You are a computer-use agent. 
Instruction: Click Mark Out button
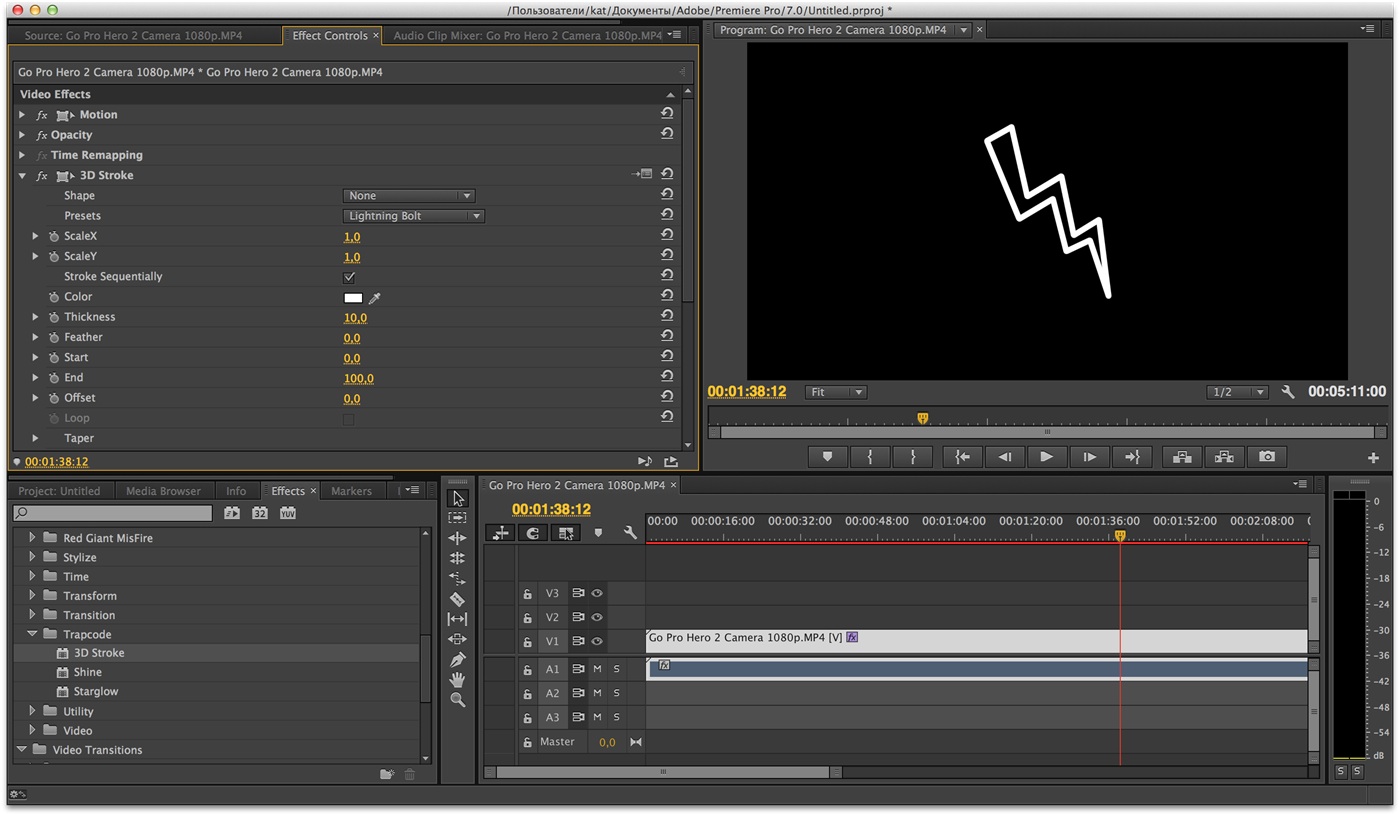click(912, 457)
